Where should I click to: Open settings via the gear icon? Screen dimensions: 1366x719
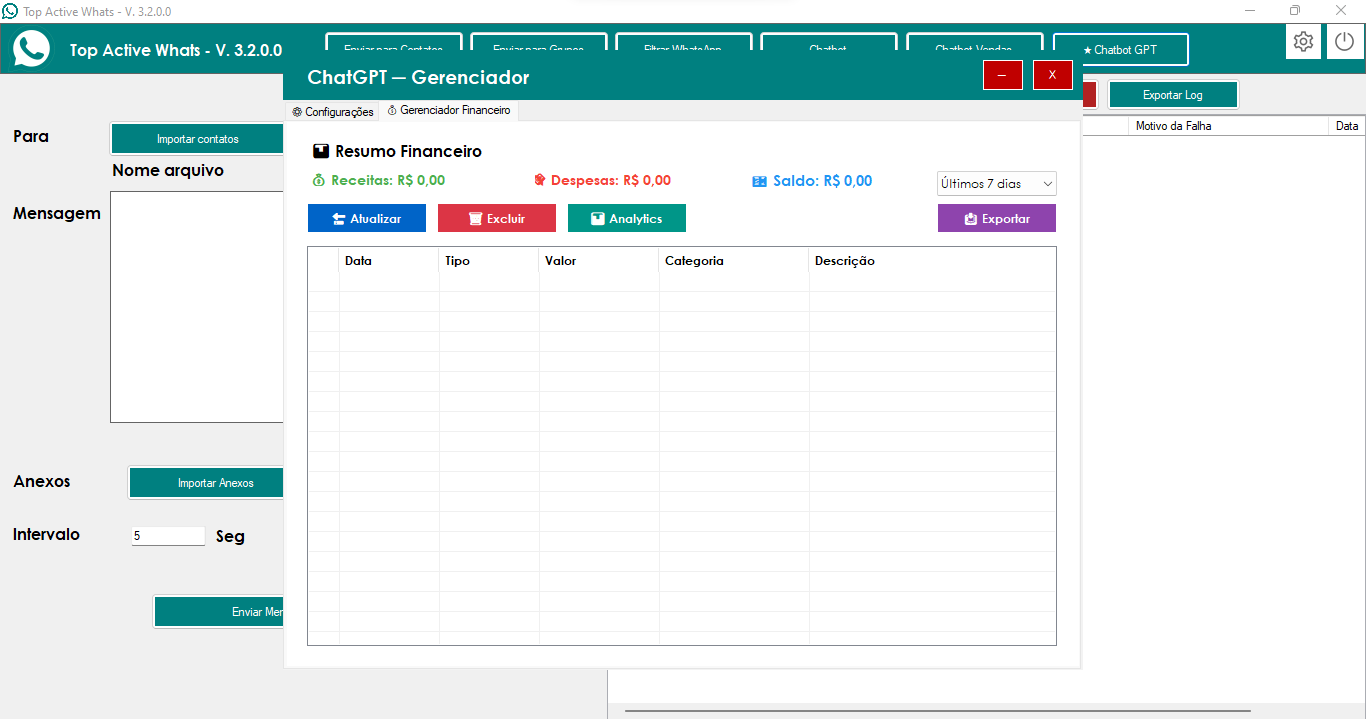point(1303,42)
